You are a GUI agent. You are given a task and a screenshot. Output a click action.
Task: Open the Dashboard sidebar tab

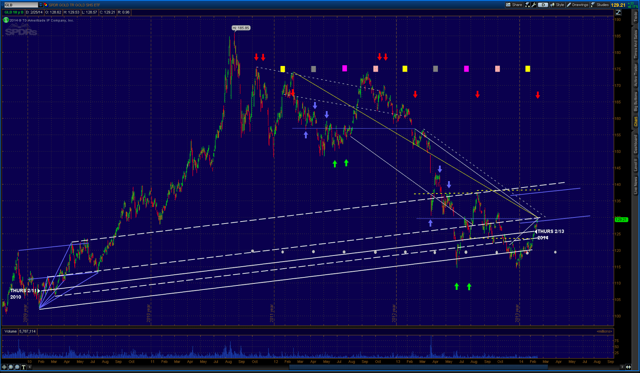pyautogui.click(x=636, y=144)
